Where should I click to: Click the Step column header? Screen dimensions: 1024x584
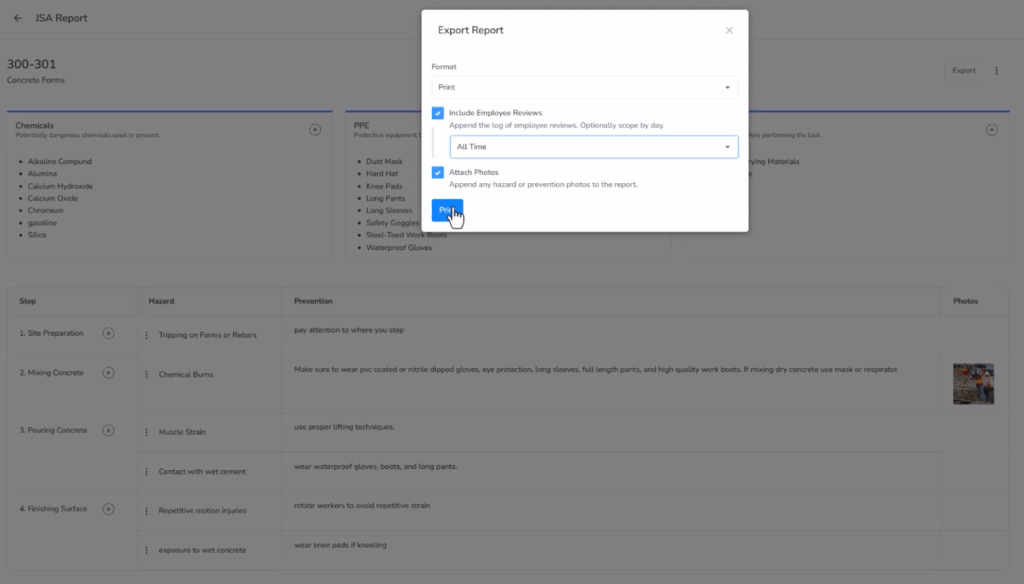point(27,301)
